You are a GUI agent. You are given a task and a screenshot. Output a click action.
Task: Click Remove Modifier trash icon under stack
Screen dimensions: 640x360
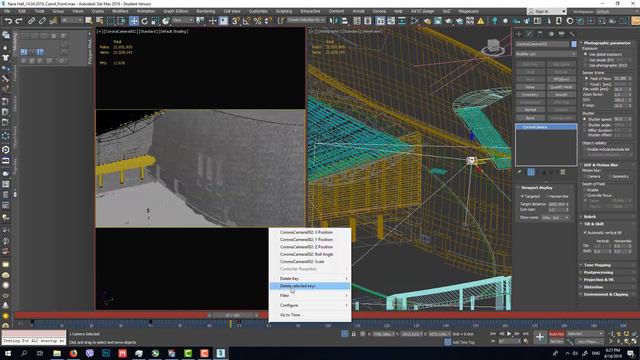point(562,172)
